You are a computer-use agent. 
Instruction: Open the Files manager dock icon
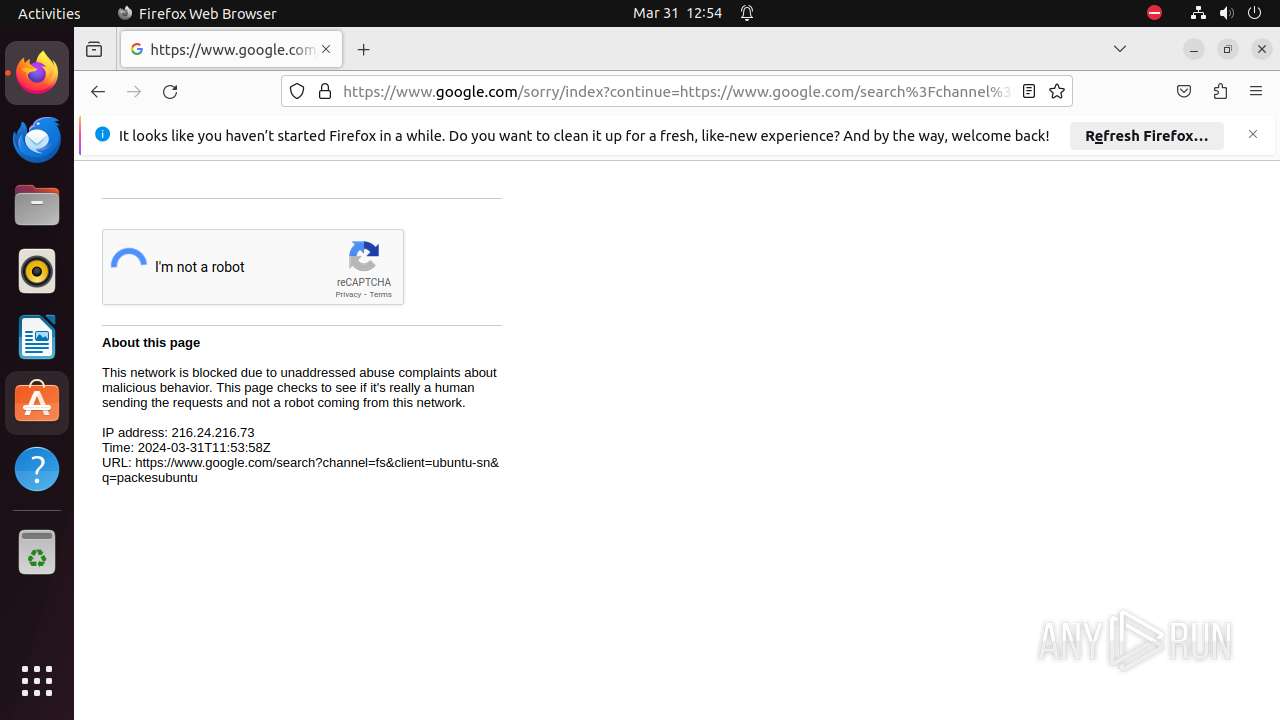click(x=37, y=205)
